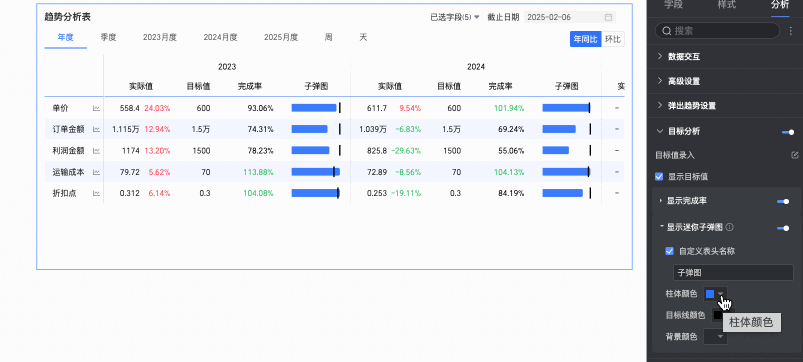The height and width of the screenshot is (362, 803).
Task: Switch to the 年度 tab
Action: (66, 37)
